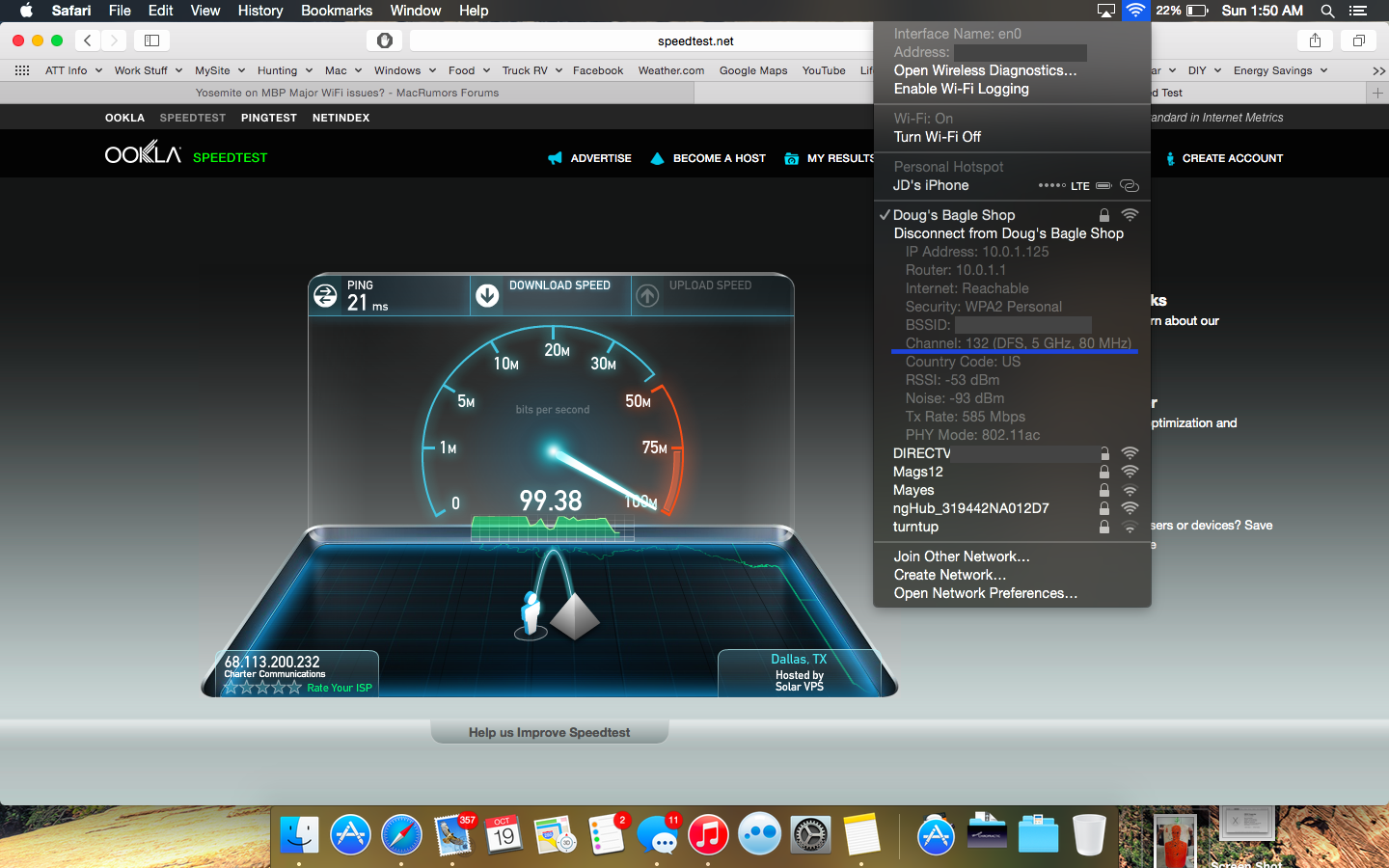Expand MySite bookmarks folder
Viewport: 1389px width, 868px height.
tap(220, 70)
